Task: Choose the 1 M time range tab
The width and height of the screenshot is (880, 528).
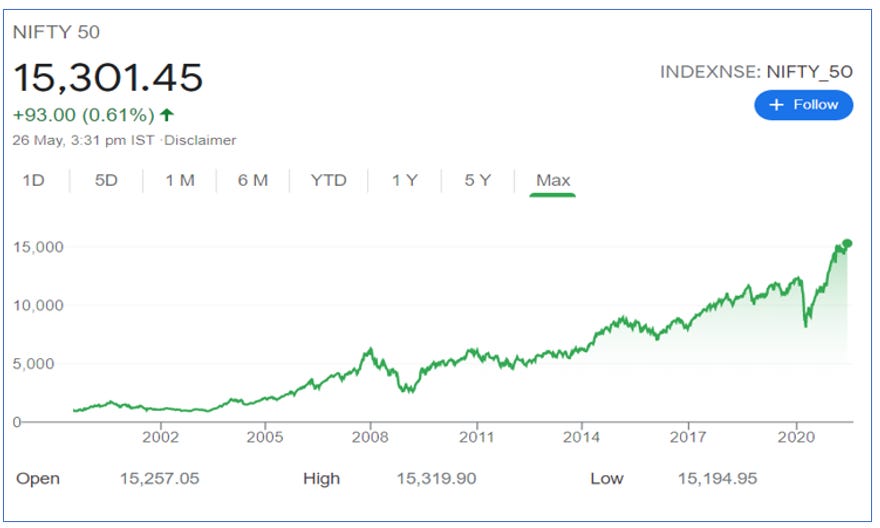Action: (x=180, y=180)
